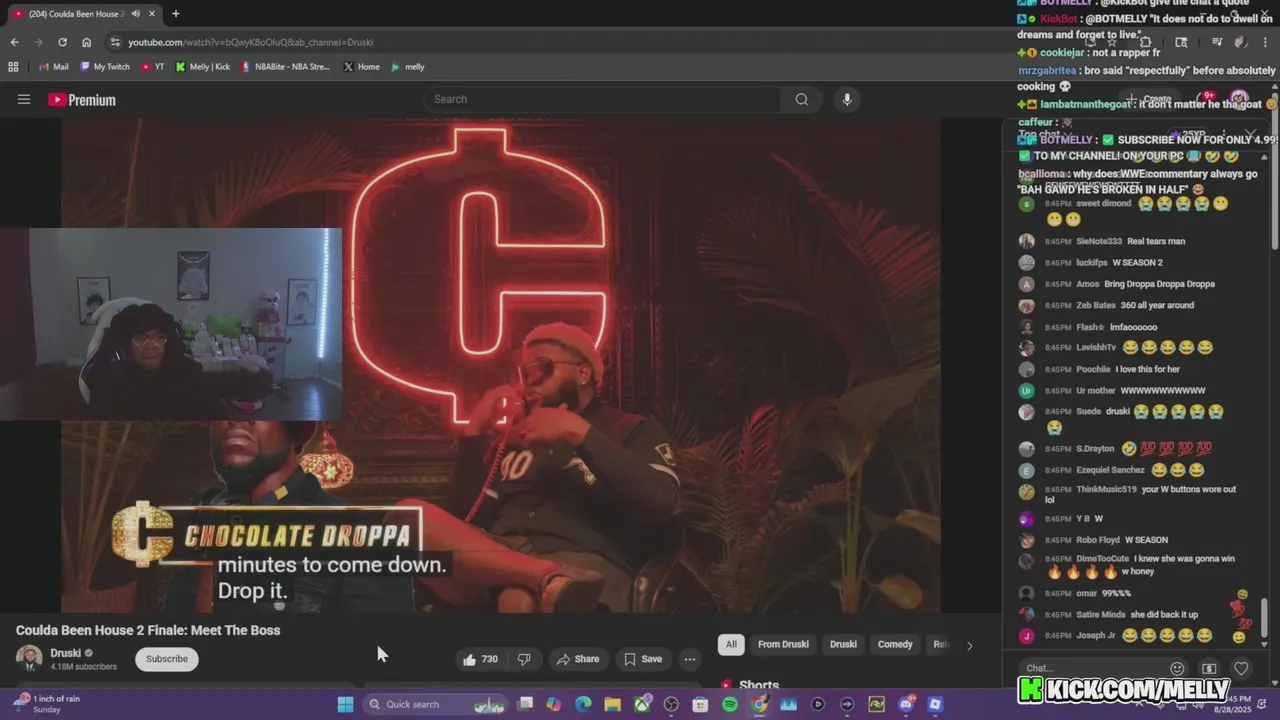Viewport: 1280px width, 720px height.
Task: Click the live chat scrollbar
Action: 1264,616
